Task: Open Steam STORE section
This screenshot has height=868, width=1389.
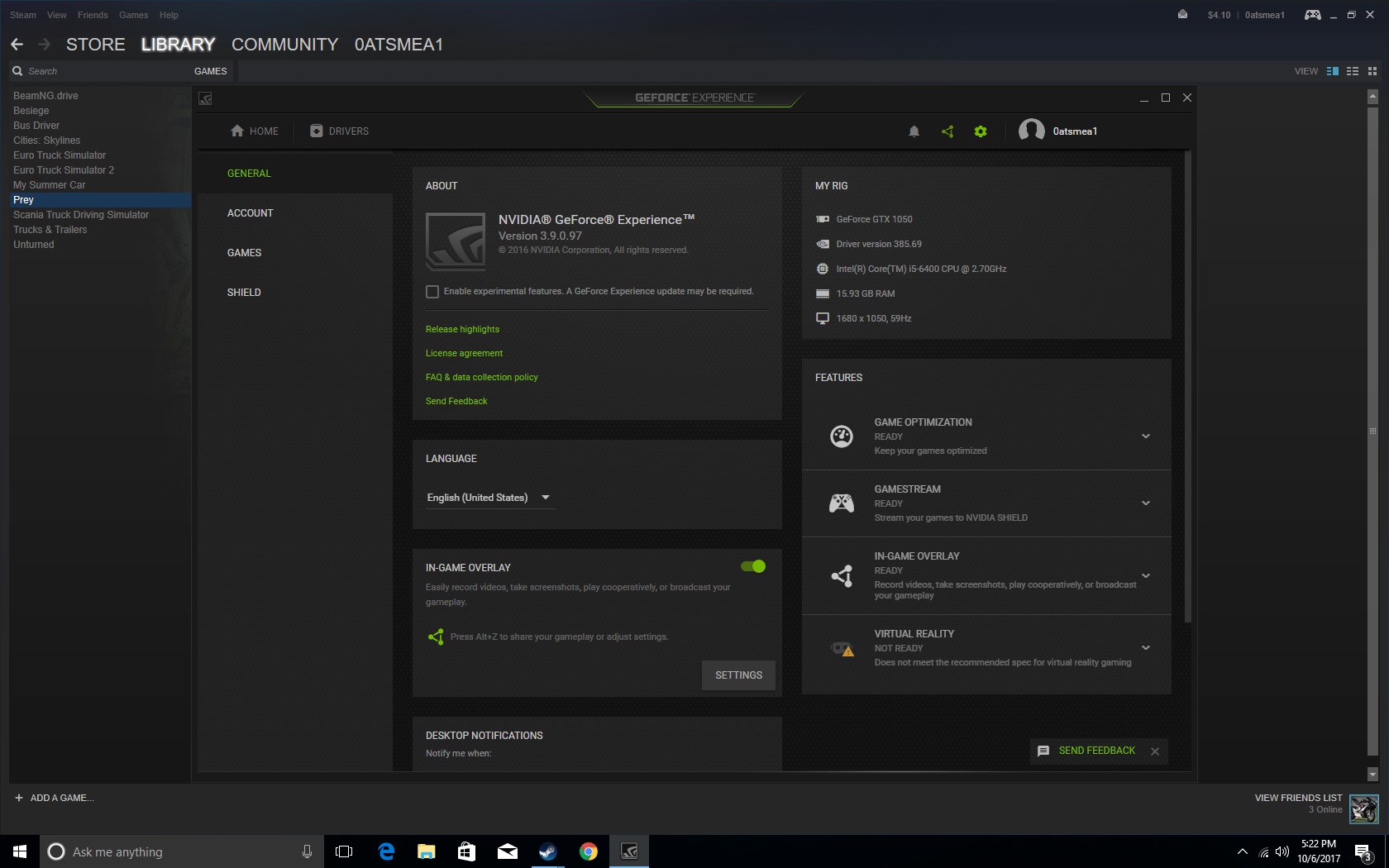Action: (x=96, y=45)
